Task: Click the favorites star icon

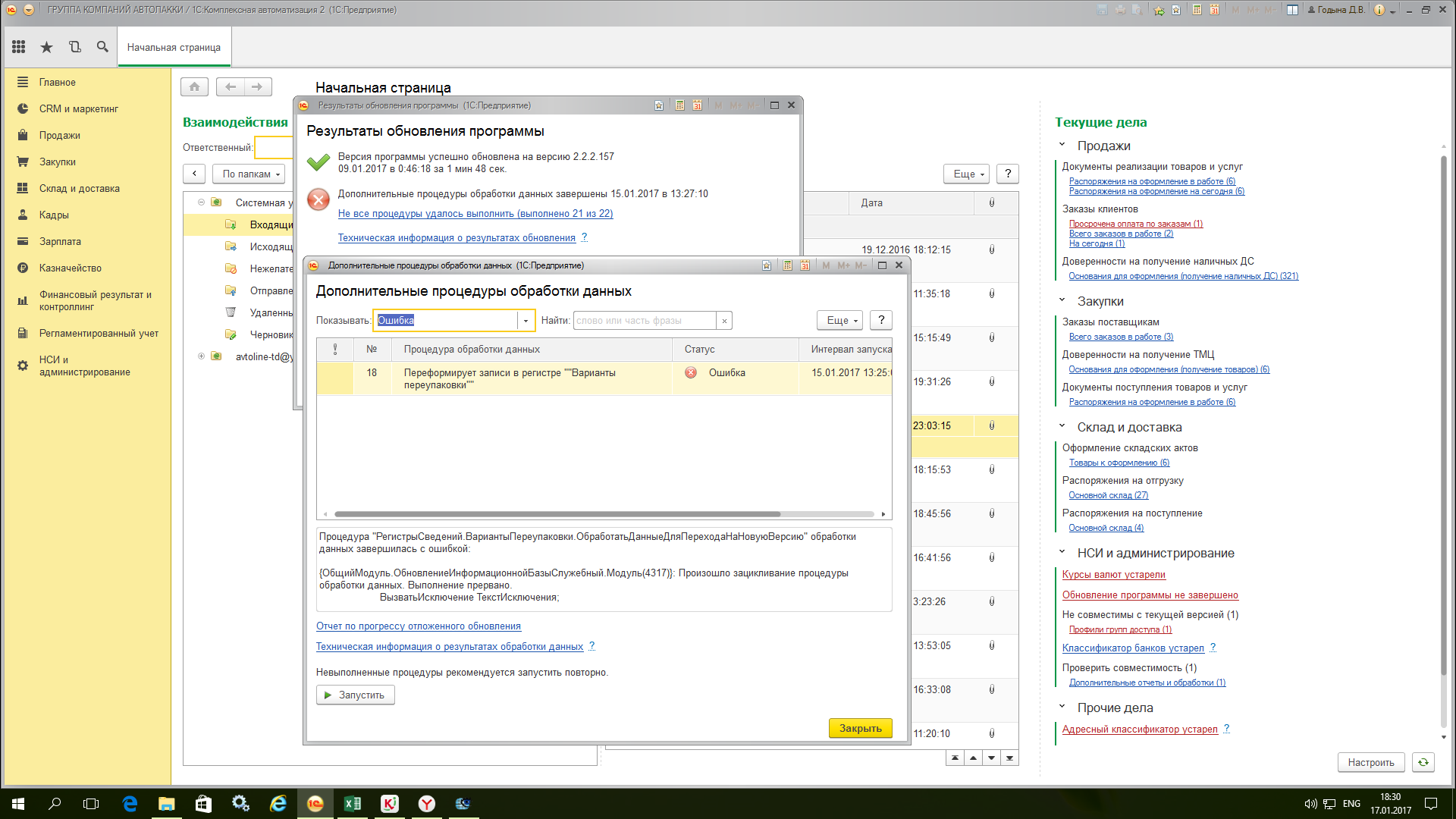Action: (x=46, y=47)
